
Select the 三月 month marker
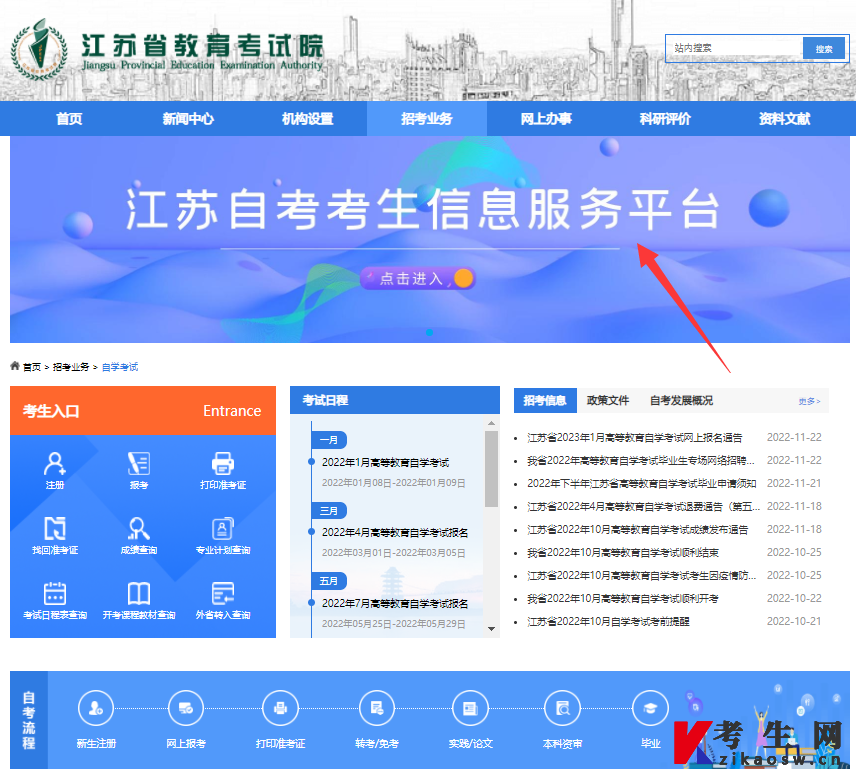[329, 510]
